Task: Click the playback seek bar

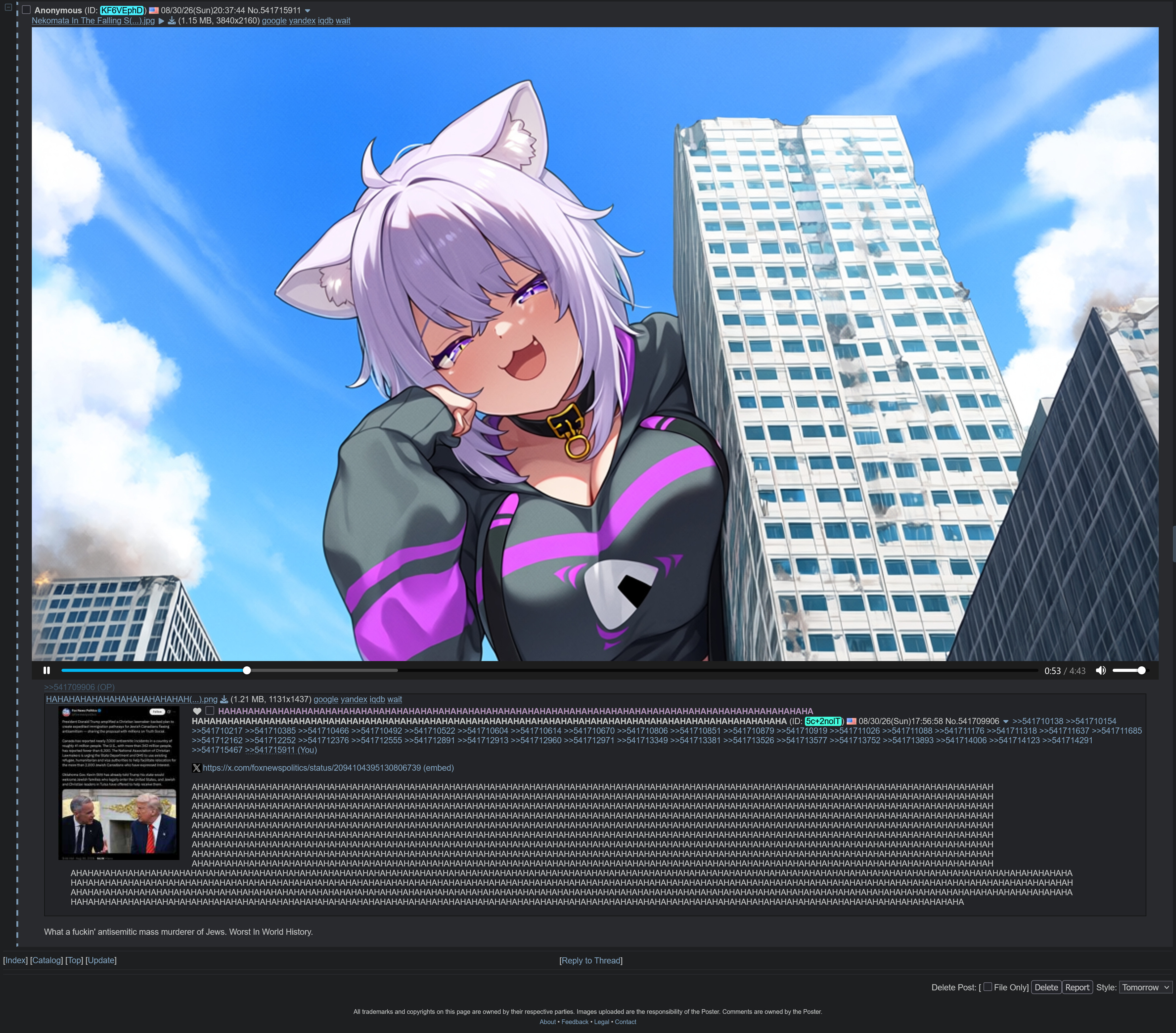Action: (x=549, y=671)
